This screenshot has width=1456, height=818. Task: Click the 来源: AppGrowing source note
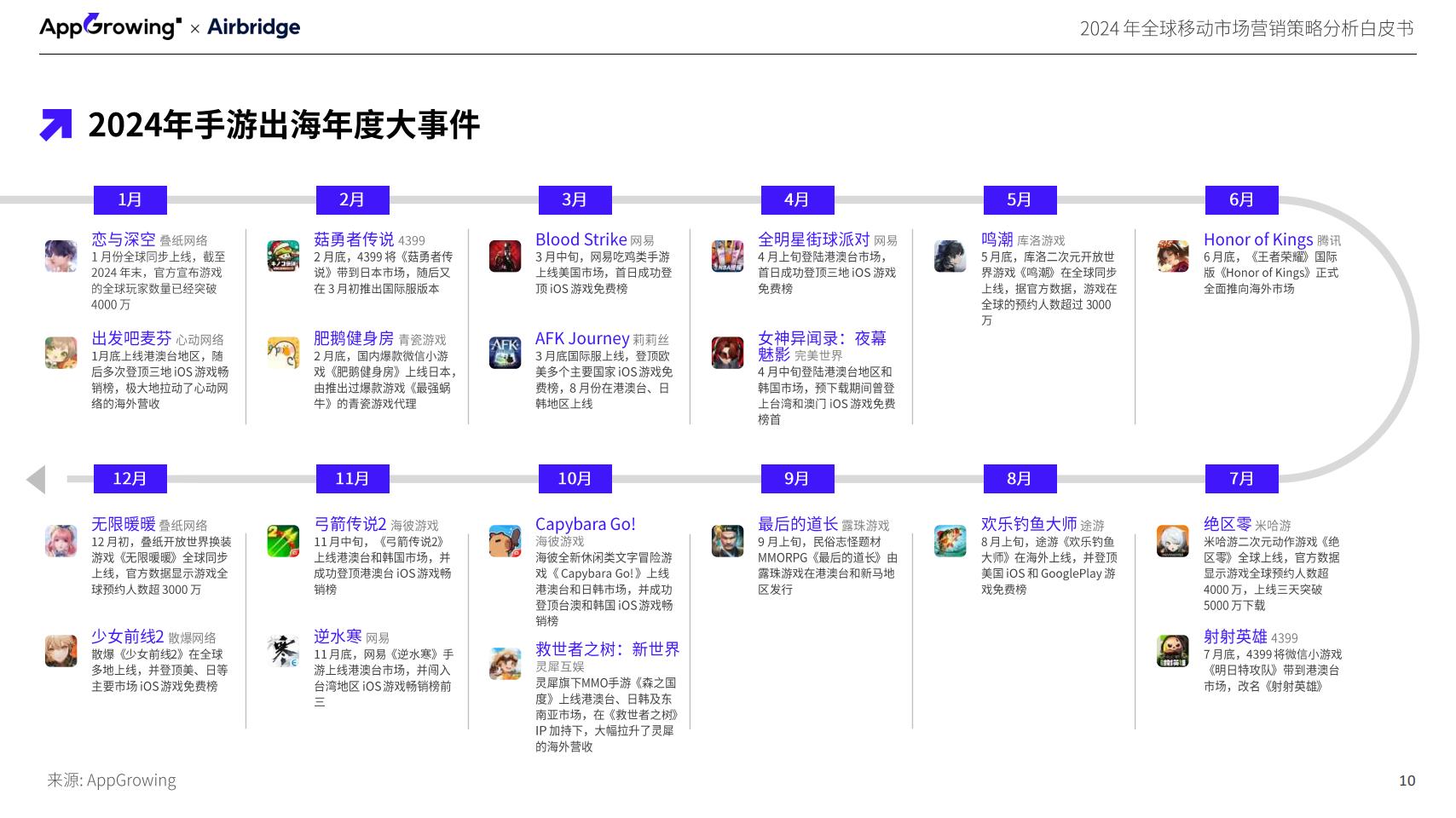click(x=112, y=780)
